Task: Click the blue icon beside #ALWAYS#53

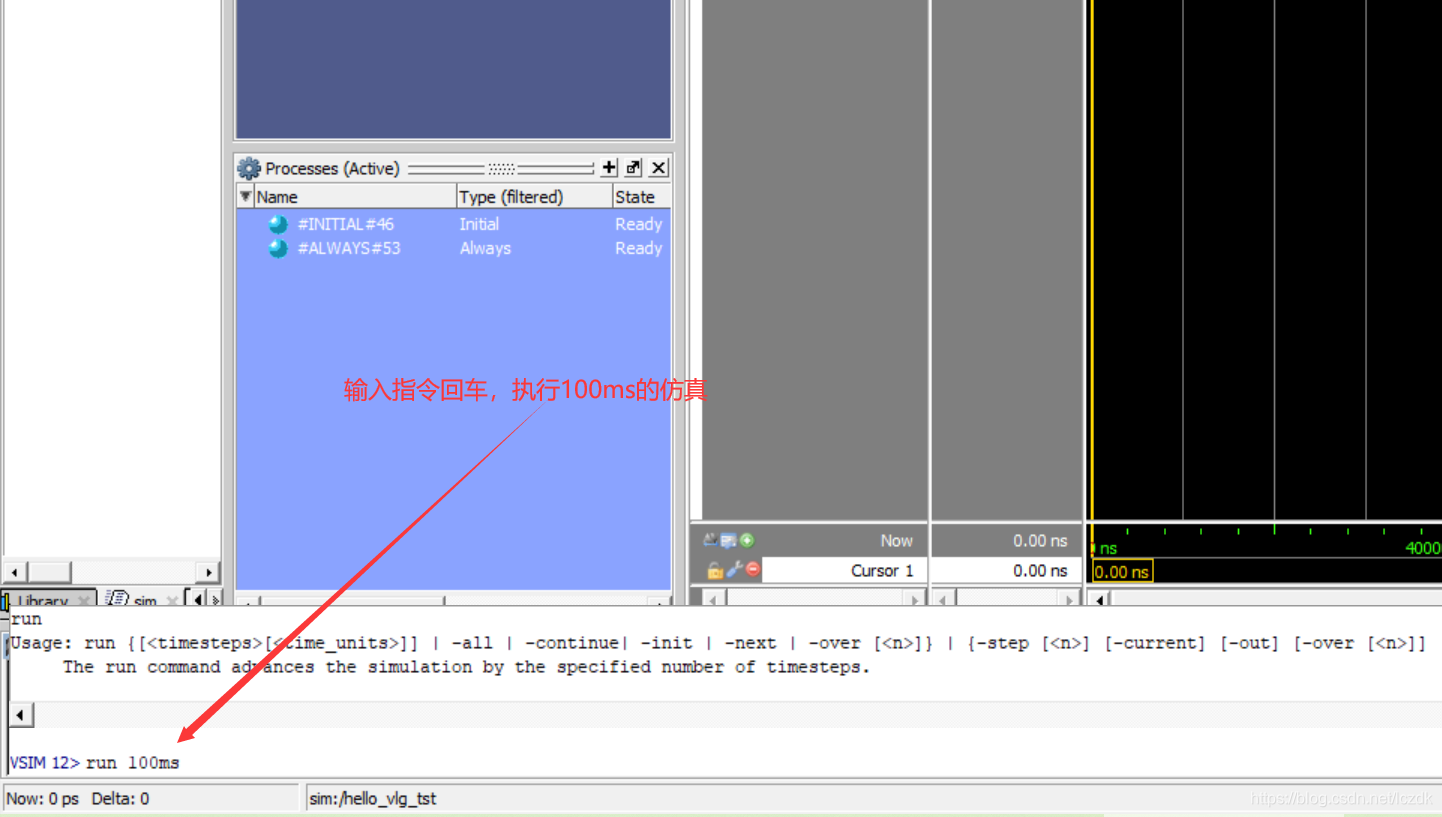Action: pyautogui.click(x=278, y=248)
